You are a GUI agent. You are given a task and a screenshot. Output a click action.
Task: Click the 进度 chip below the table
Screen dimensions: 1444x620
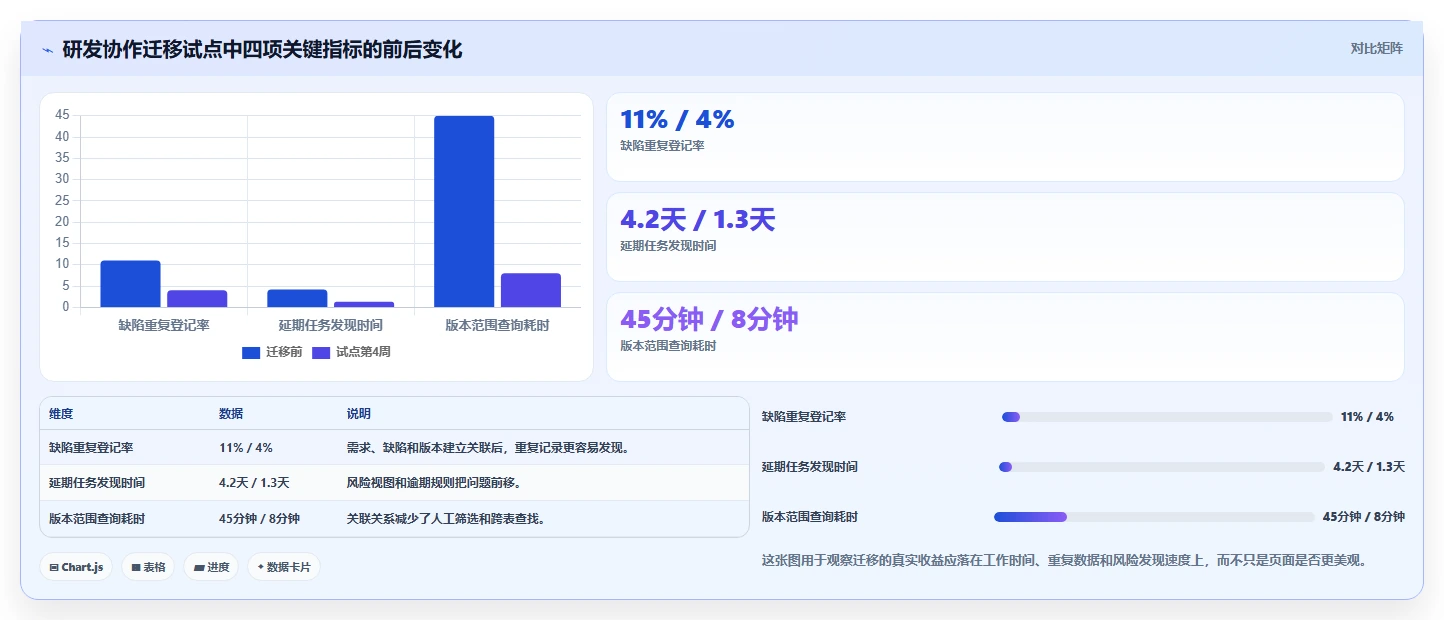click(211, 567)
